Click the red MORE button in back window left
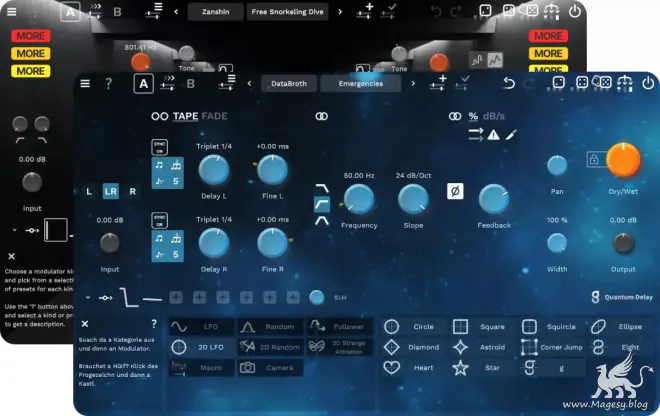 pyautogui.click(x=31, y=36)
